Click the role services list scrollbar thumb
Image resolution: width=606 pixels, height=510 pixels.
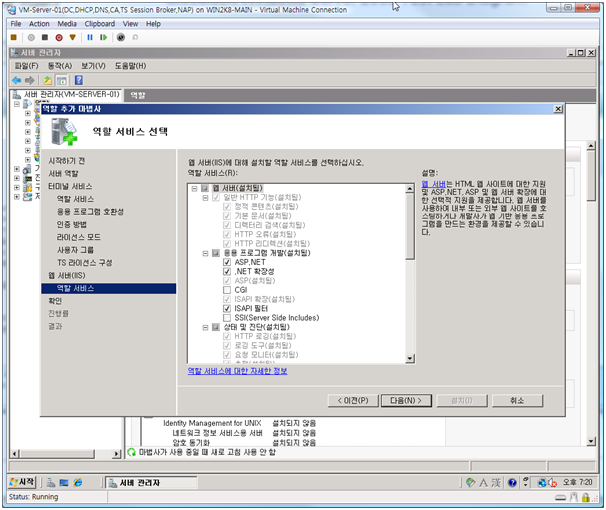click(410, 226)
